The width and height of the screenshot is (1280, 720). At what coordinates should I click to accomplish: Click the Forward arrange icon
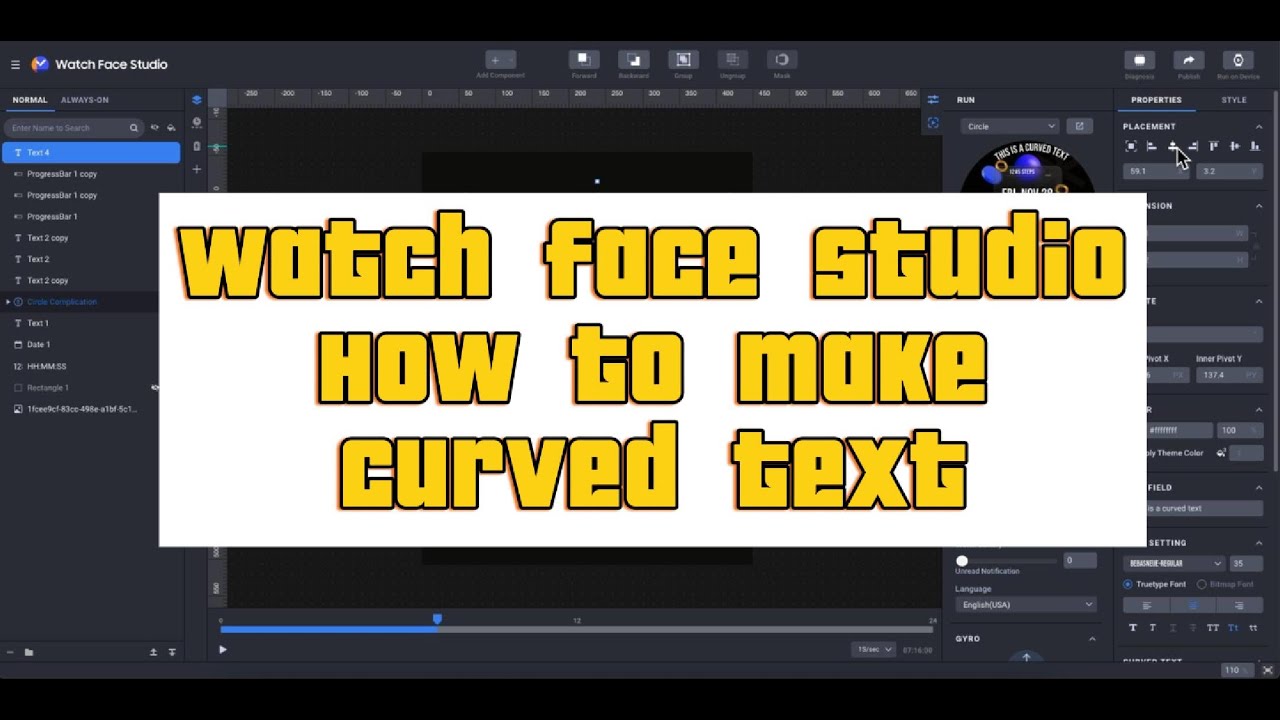(584, 60)
